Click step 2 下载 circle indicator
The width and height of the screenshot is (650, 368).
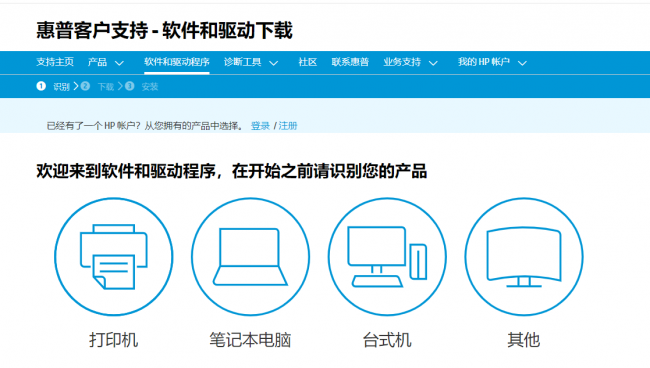(x=85, y=86)
